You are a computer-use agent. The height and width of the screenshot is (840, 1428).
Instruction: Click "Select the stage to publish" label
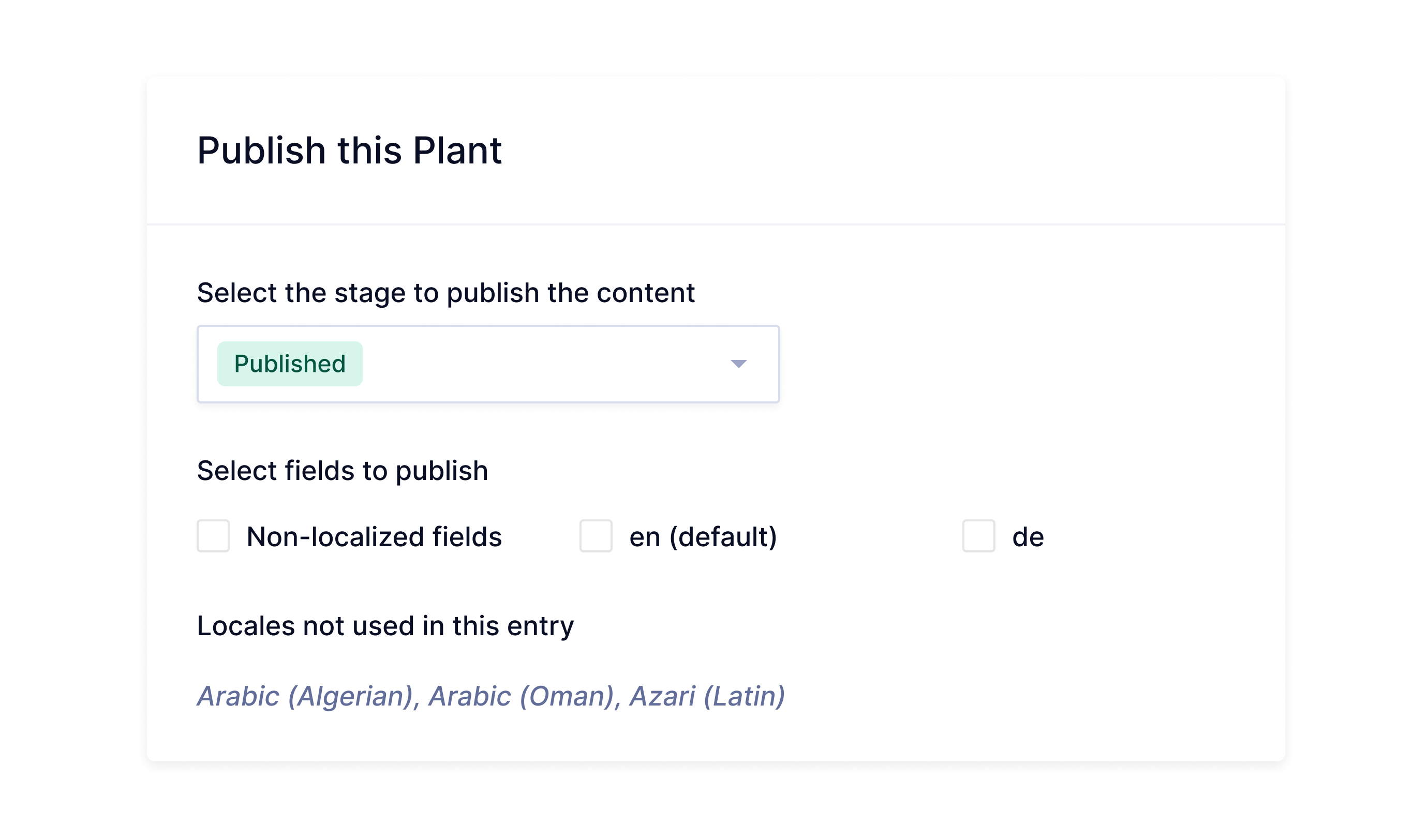(x=445, y=293)
